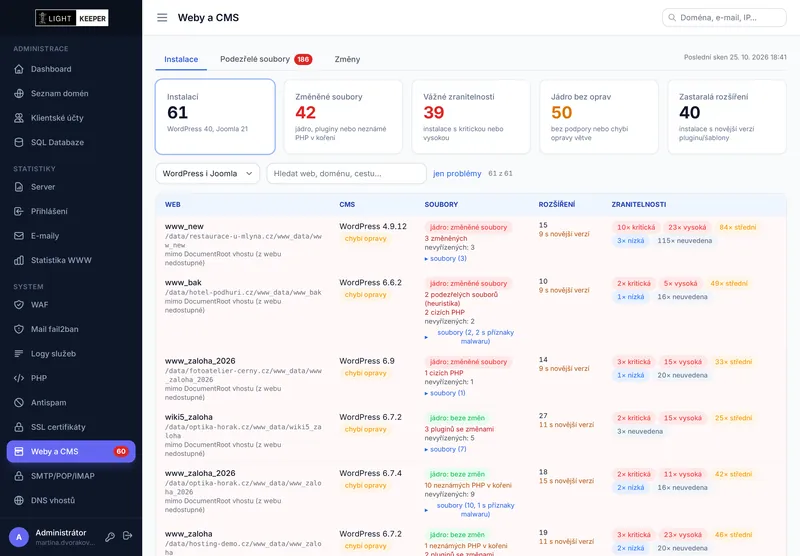Click the PHP code brackets icon

(19, 378)
